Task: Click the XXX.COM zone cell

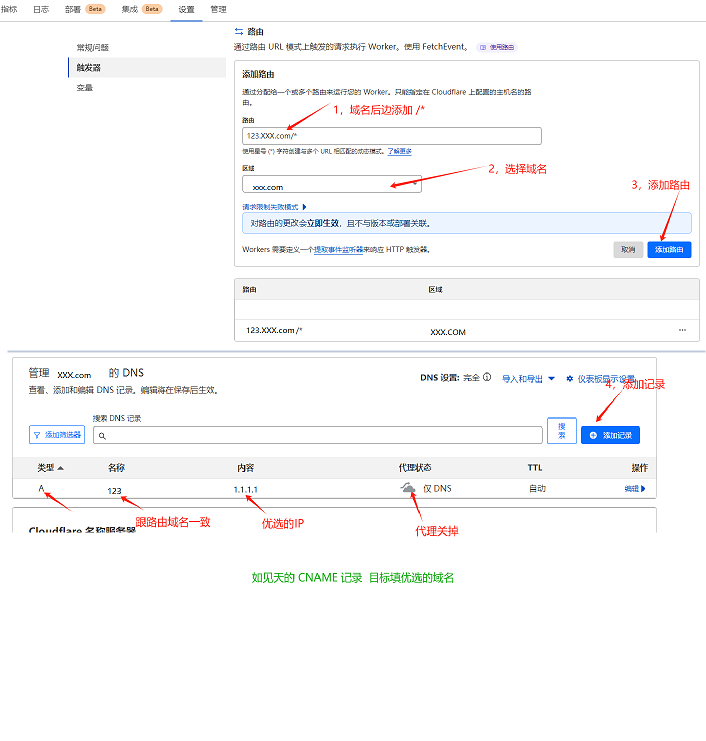Action: [x=448, y=332]
